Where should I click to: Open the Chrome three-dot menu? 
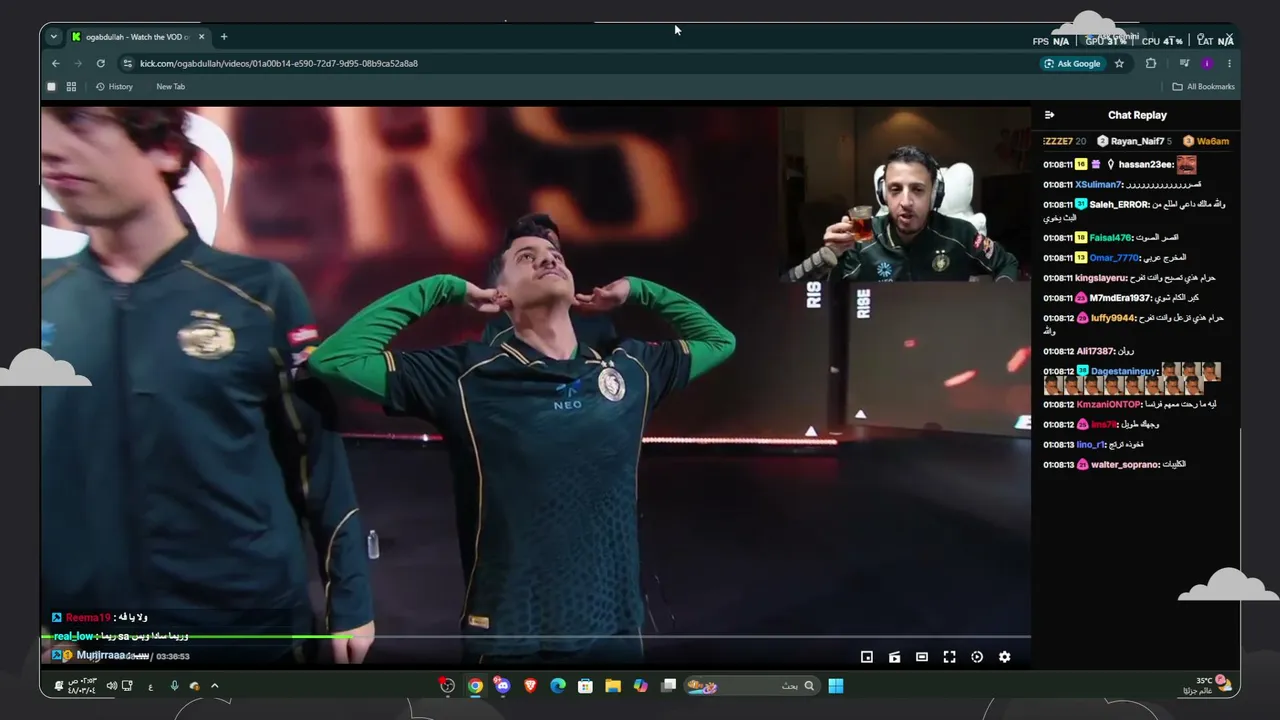[1229, 64]
